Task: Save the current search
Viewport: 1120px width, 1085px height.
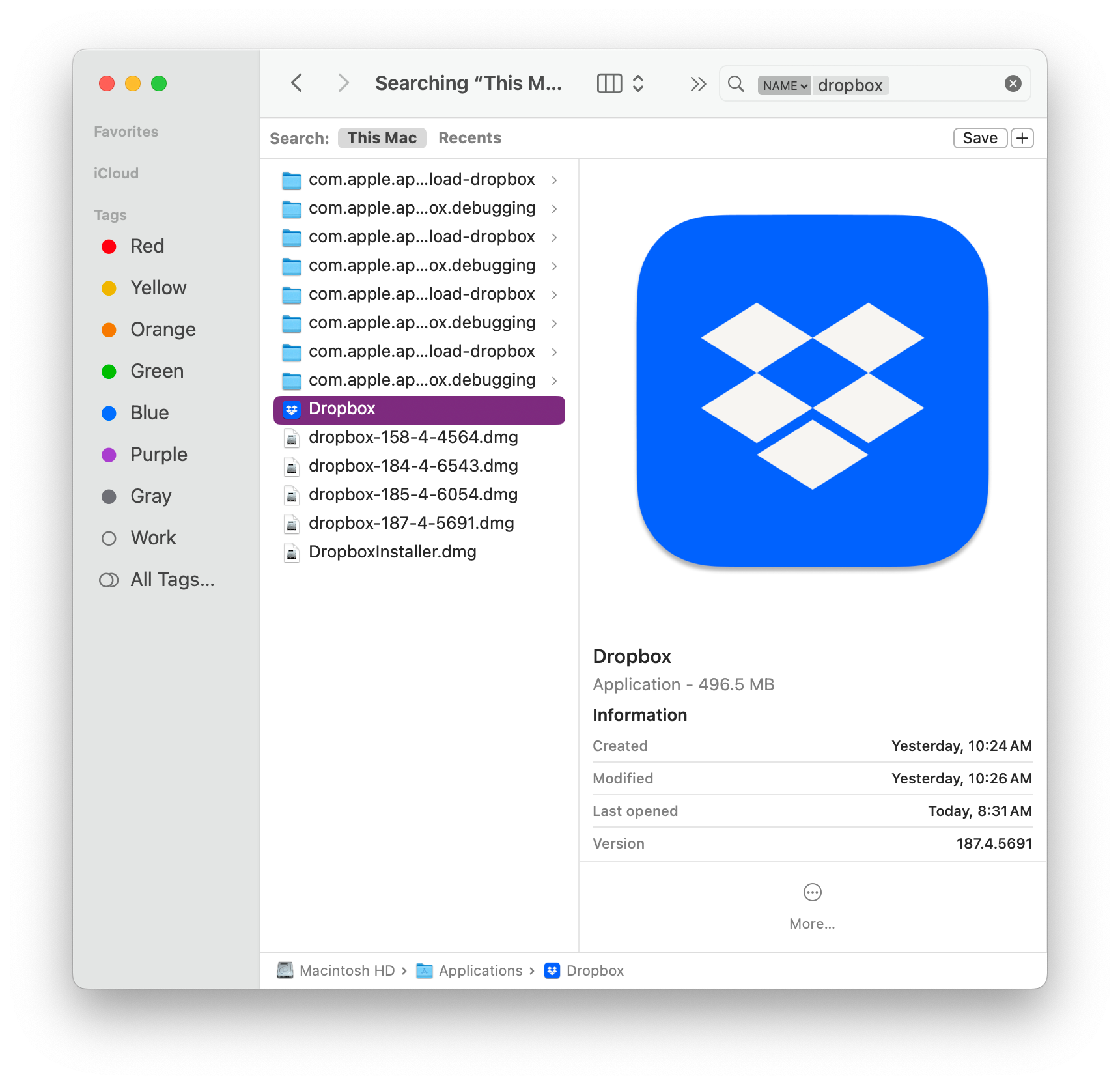Action: (980, 138)
